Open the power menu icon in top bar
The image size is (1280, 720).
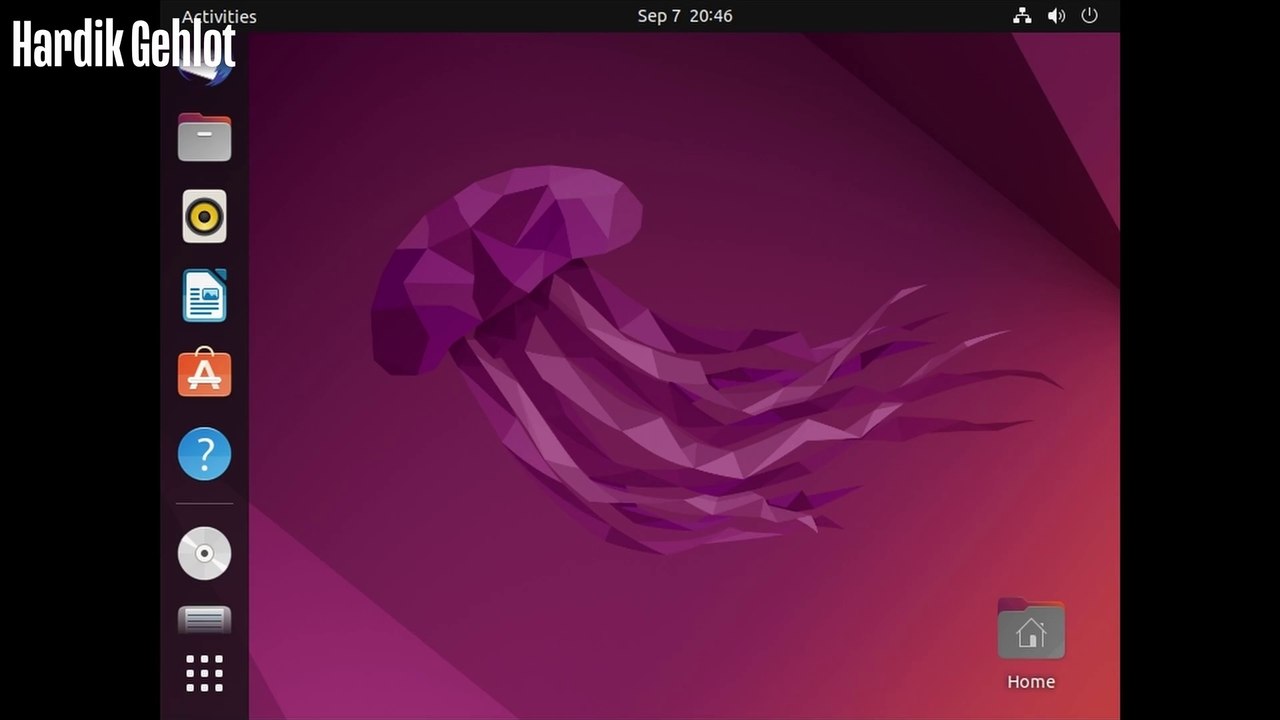[1090, 16]
